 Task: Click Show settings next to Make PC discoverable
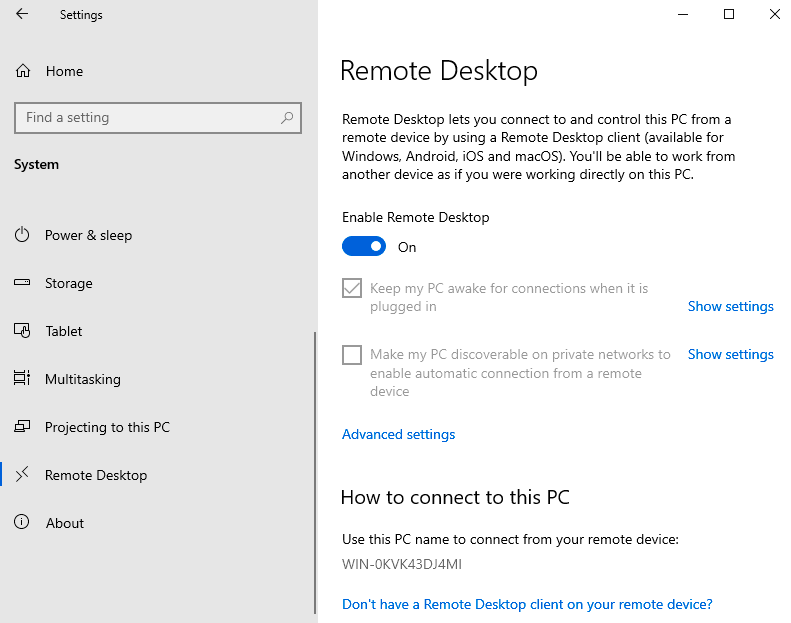click(730, 354)
